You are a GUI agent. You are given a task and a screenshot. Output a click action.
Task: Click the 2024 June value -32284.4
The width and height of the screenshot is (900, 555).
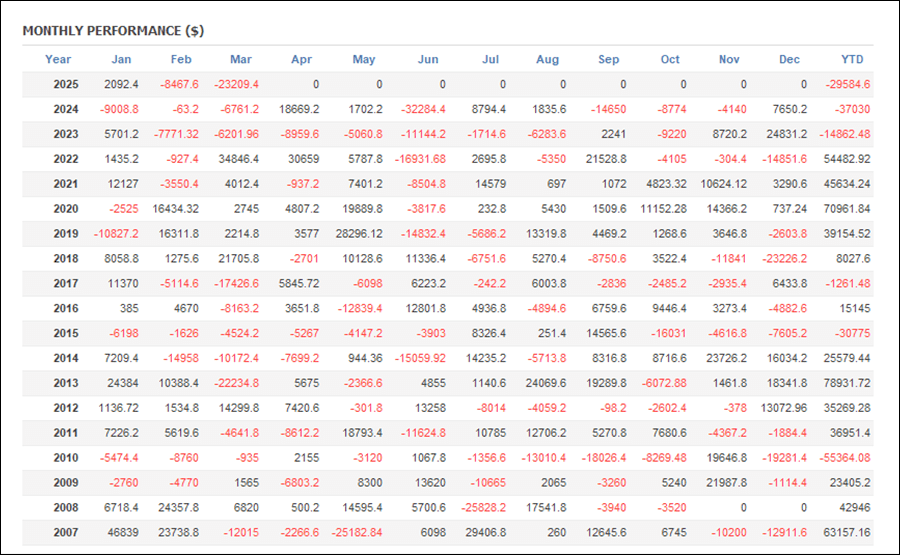[424, 109]
